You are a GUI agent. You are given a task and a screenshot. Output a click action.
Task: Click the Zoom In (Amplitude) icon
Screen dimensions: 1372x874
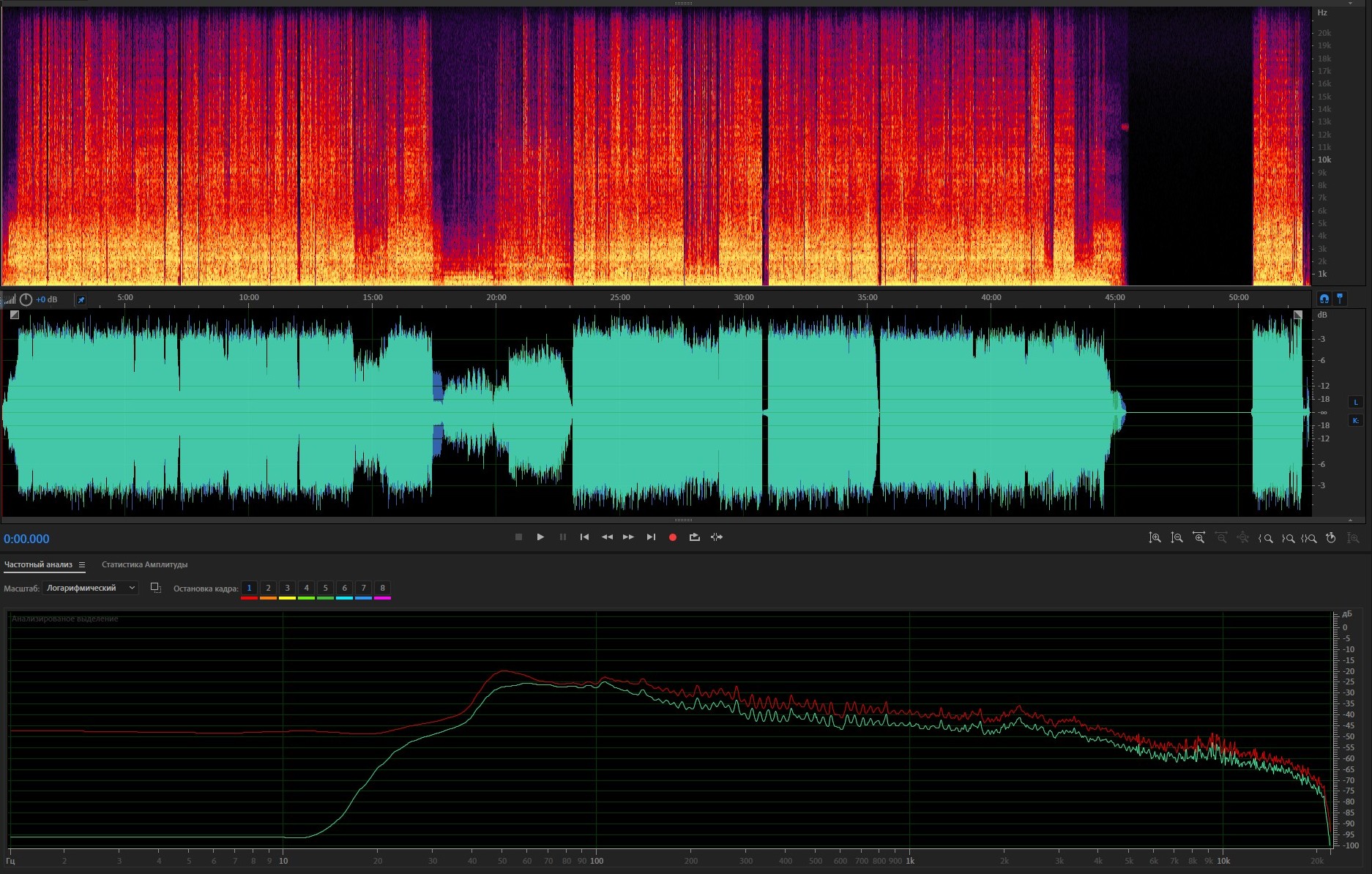(1155, 538)
